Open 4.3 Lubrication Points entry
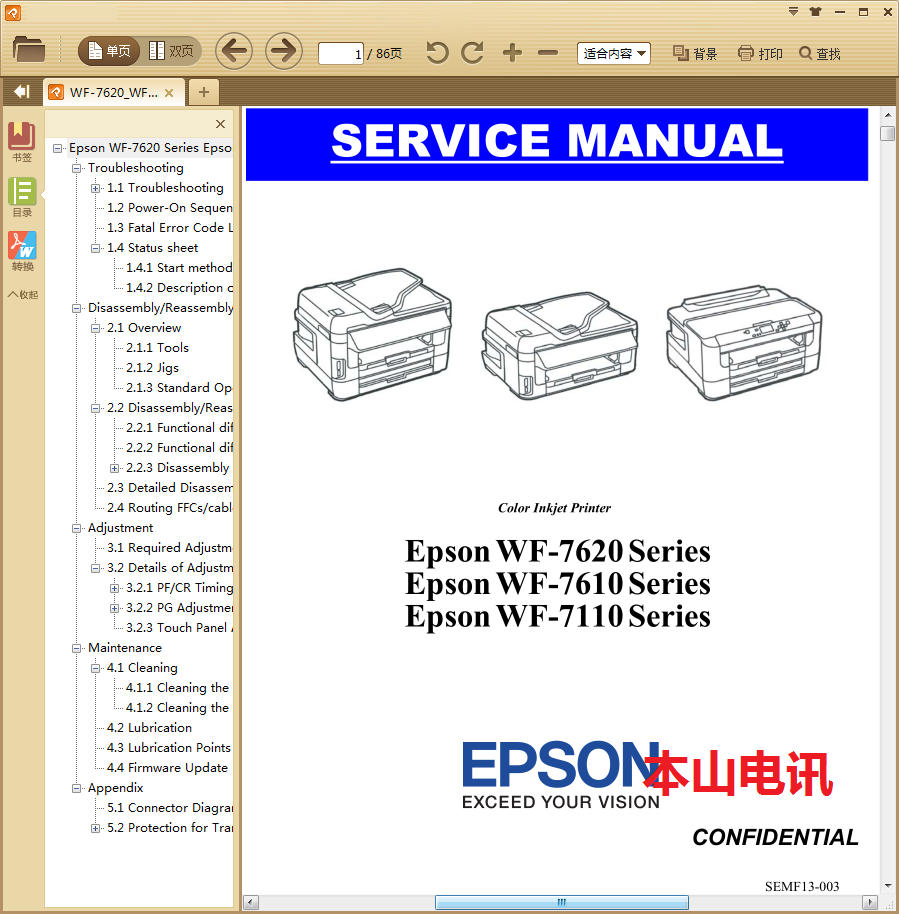The width and height of the screenshot is (899, 914). coord(168,747)
